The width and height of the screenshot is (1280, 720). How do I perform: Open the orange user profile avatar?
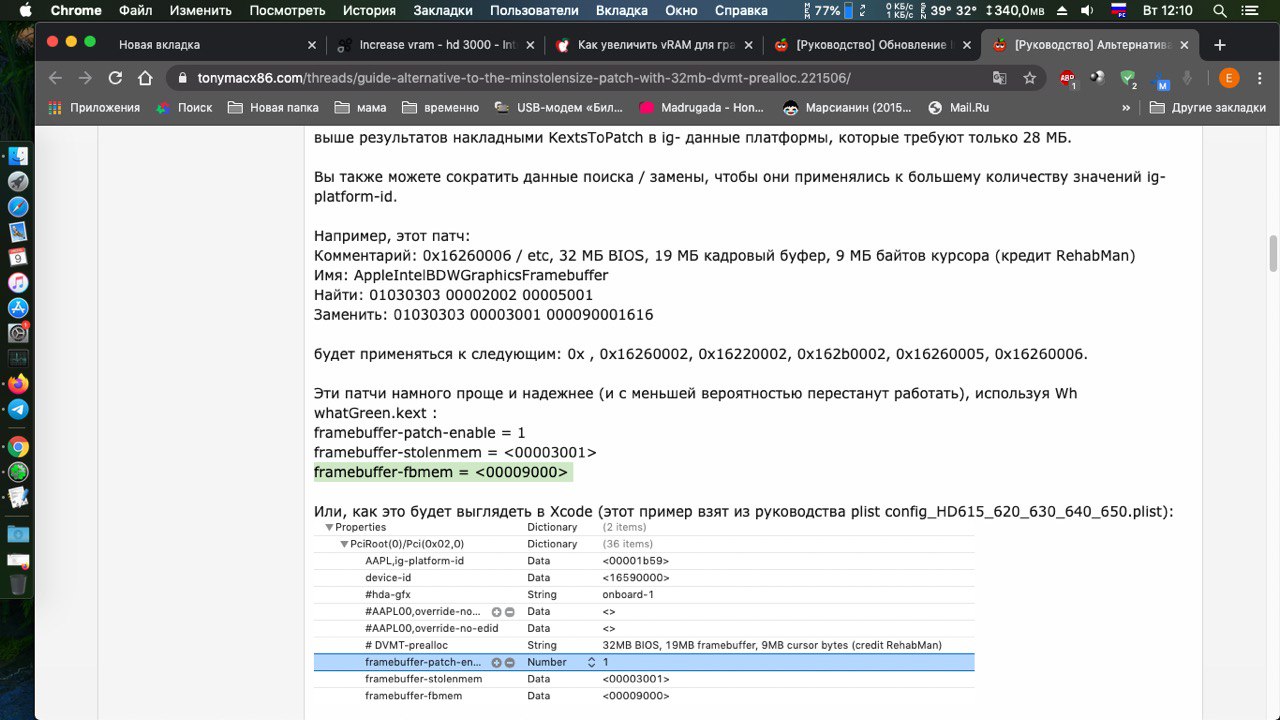(1229, 78)
